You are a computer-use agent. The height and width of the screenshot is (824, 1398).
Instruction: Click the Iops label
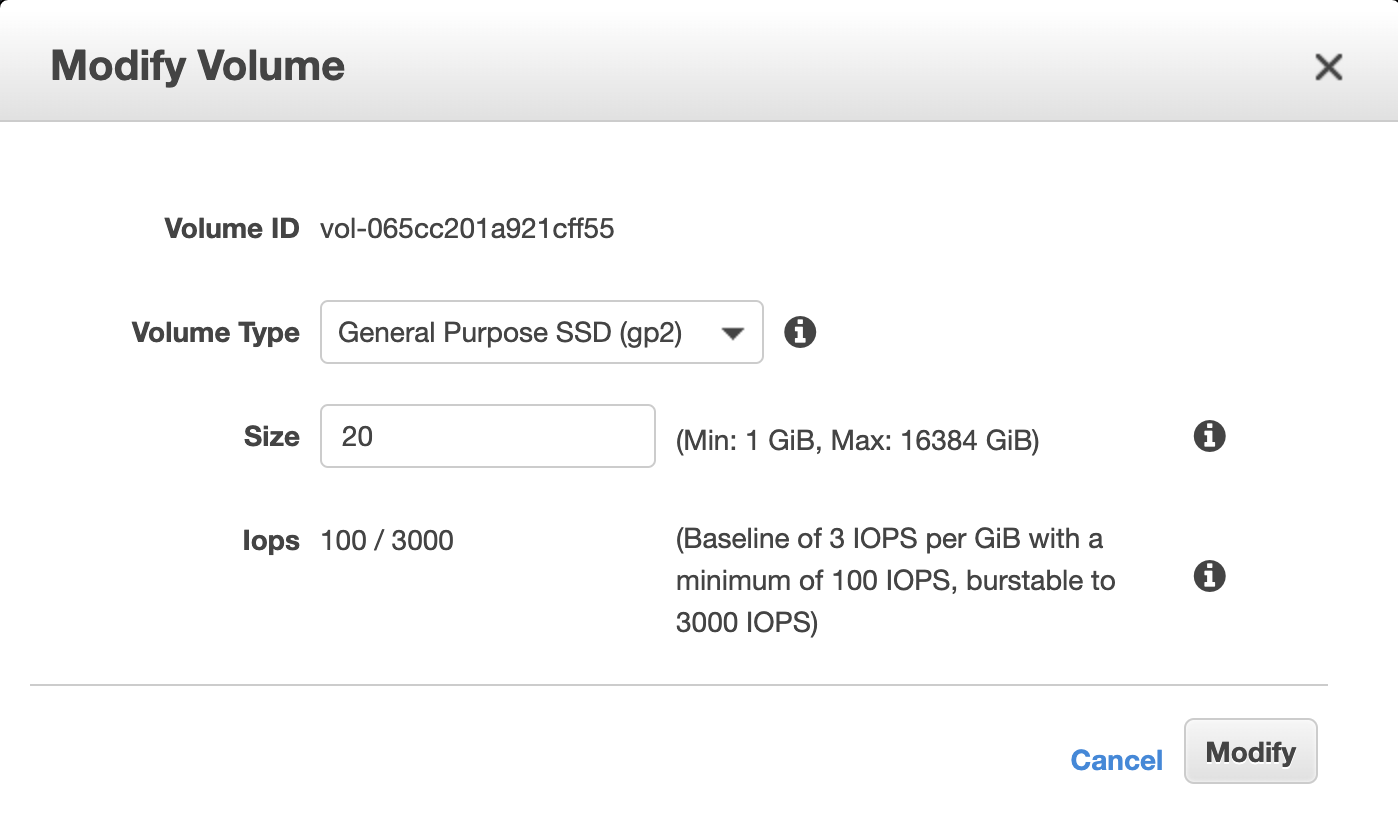click(x=271, y=541)
